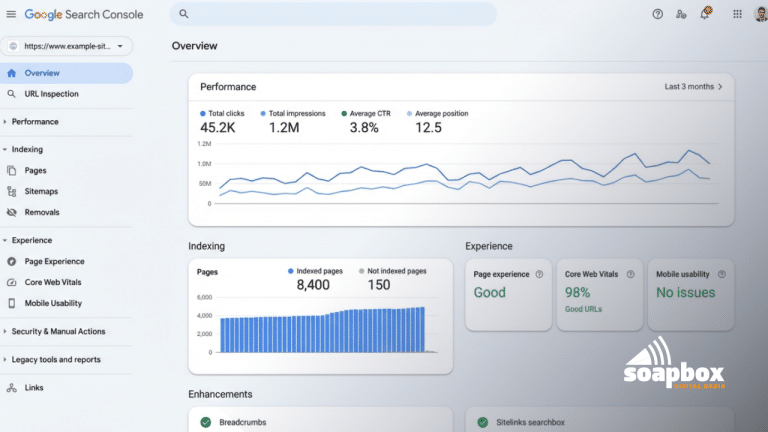Screen dimensions: 768x432
Task: Click the 45.2K total clicks value
Action: point(217,128)
